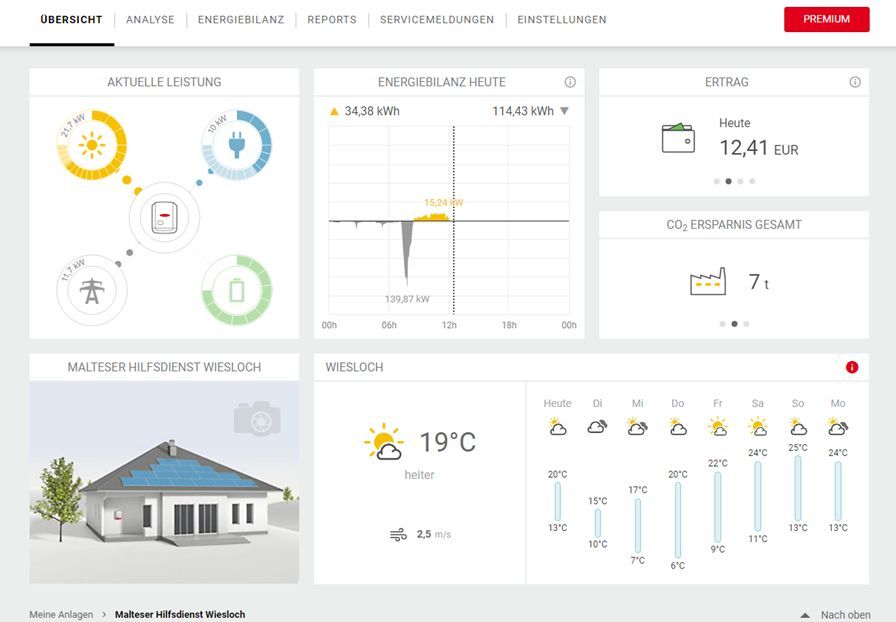896x622 pixels.
Task: Click the red weather info alert icon
Action: pyautogui.click(x=852, y=367)
